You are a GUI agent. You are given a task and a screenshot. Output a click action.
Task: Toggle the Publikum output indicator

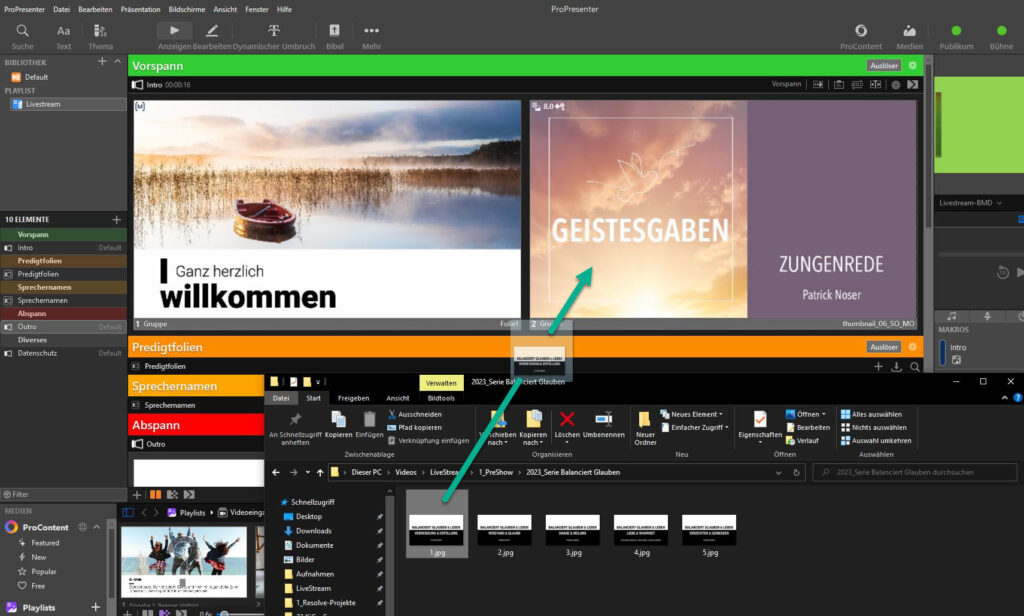tap(956, 36)
